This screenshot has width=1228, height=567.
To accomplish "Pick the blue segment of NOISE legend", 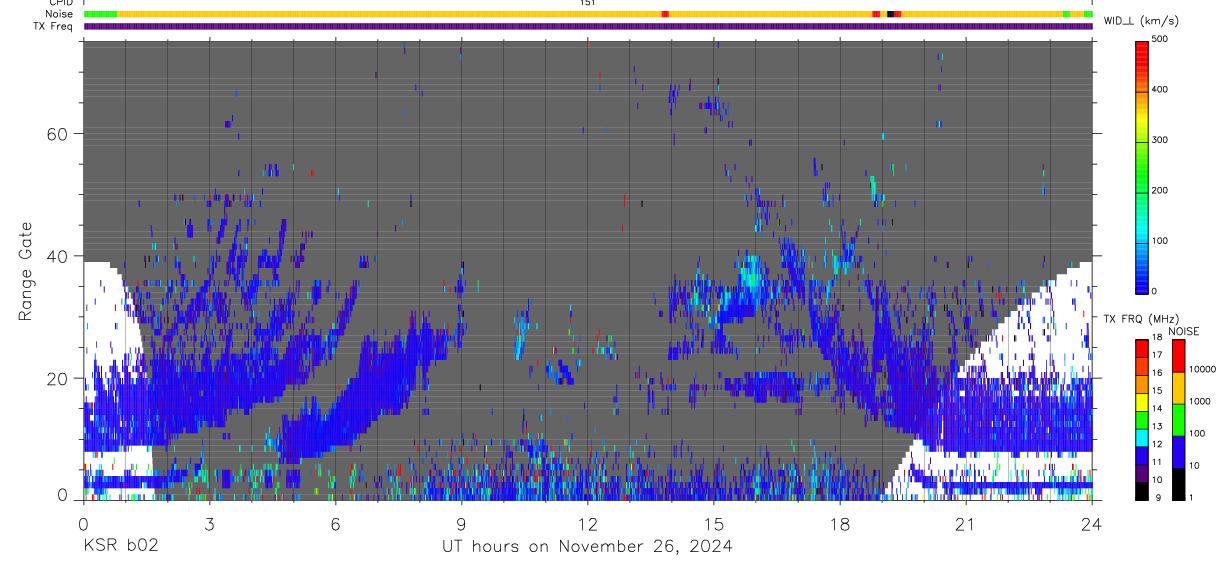I will [x=1177, y=452].
